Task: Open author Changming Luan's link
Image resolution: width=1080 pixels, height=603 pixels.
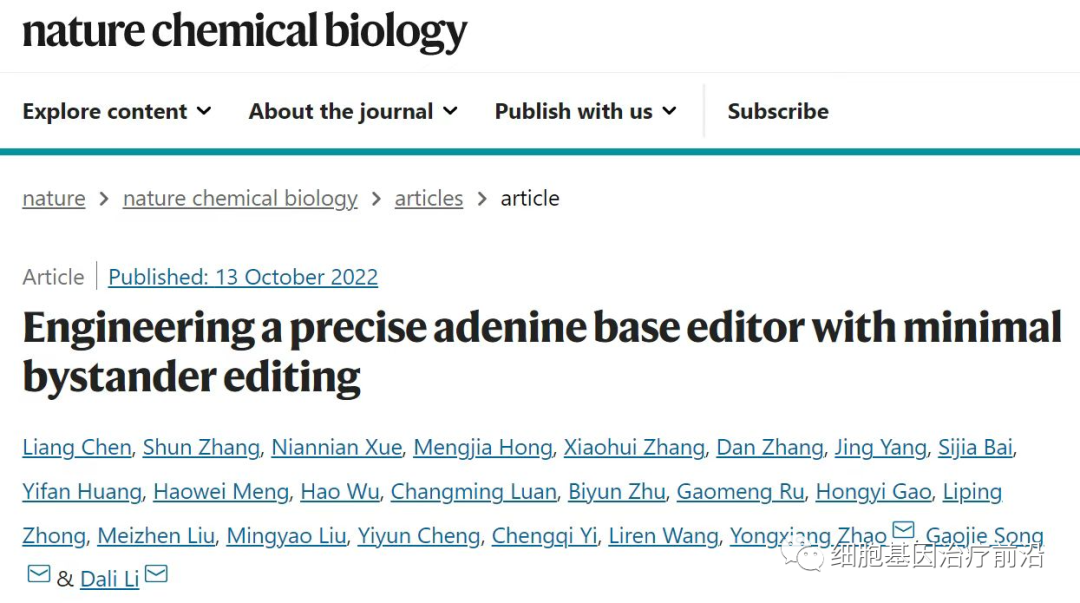Action: (473, 491)
